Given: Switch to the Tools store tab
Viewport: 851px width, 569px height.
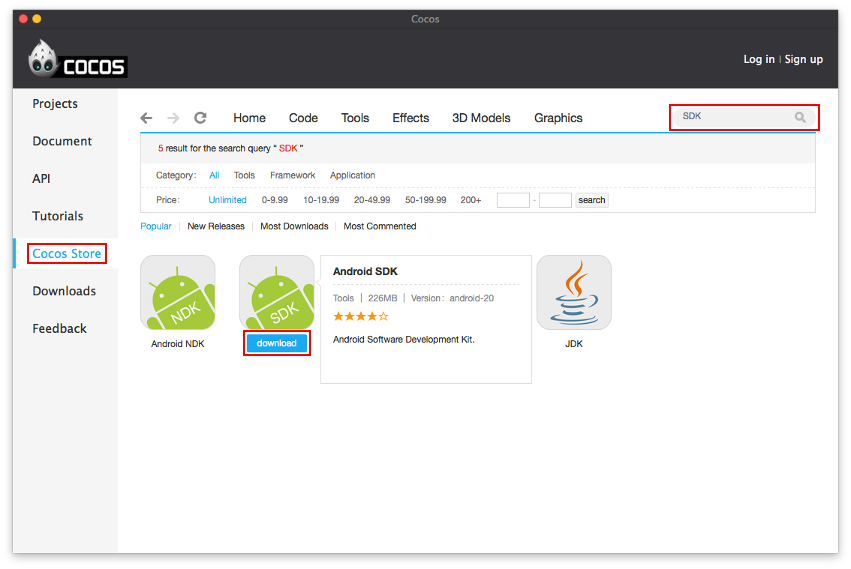Looking at the screenshot, I should point(355,118).
